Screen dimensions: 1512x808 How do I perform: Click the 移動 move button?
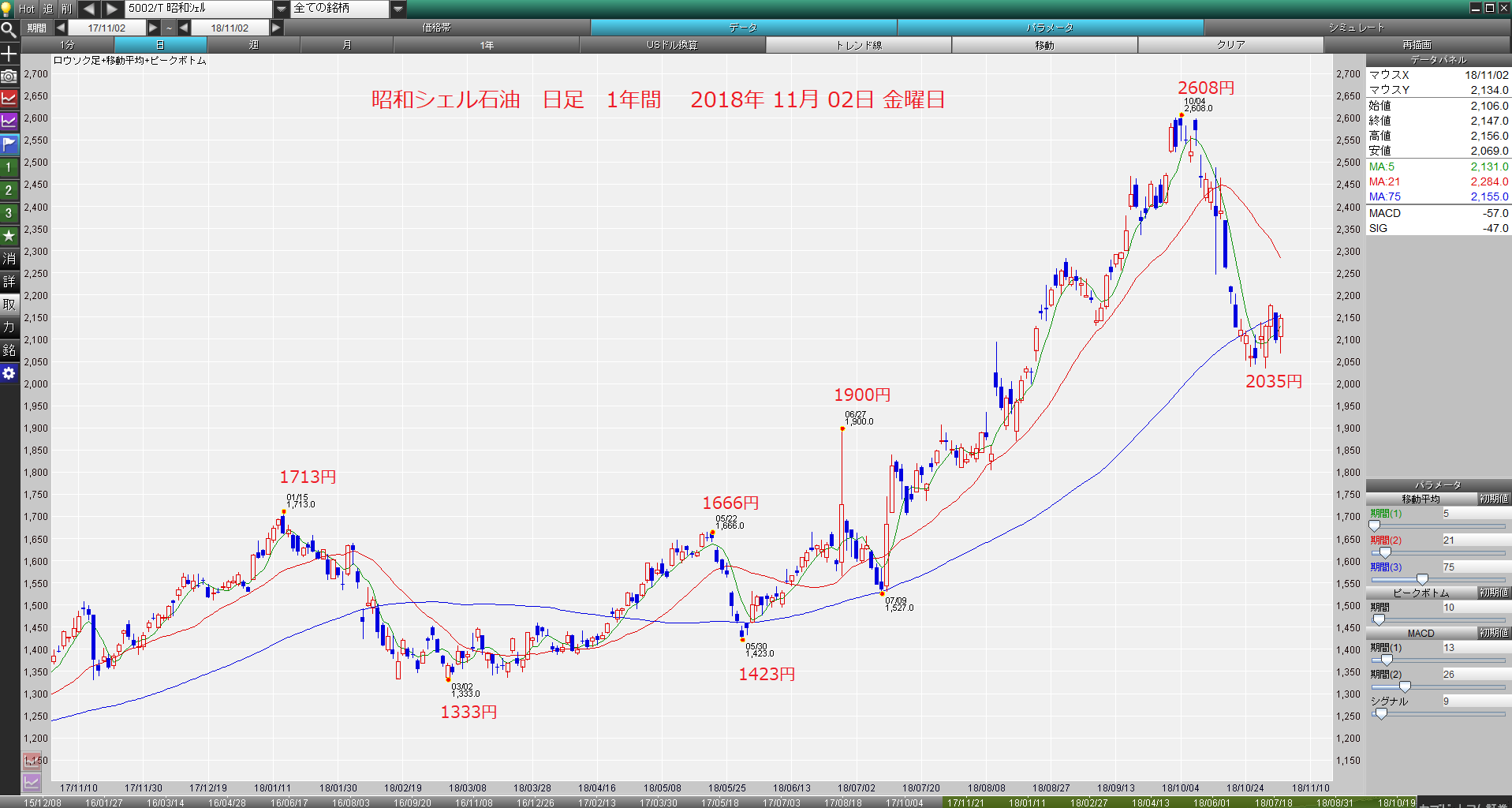coord(1044,45)
